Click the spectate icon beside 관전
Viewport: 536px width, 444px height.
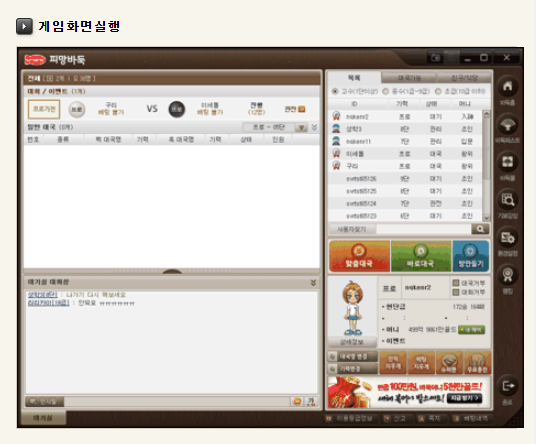(302, 109)
